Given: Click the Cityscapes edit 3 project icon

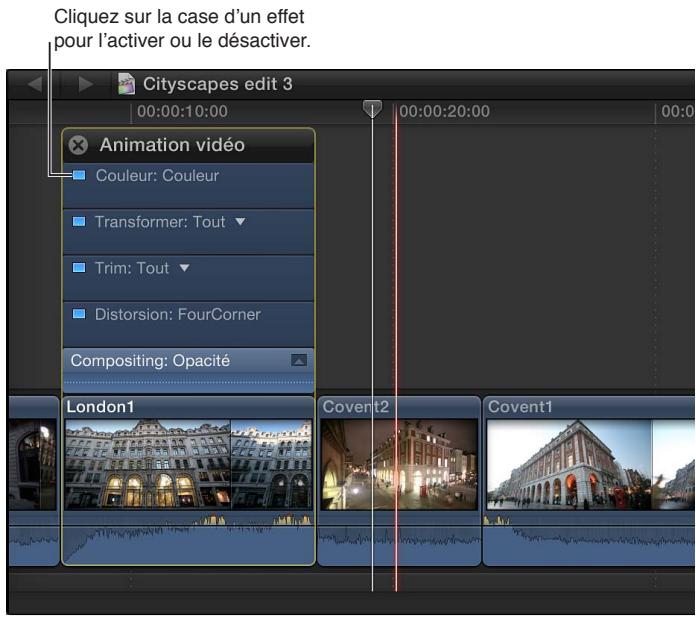Looking at the screenshot, I should pyautogui.click(x=126, y=83).
